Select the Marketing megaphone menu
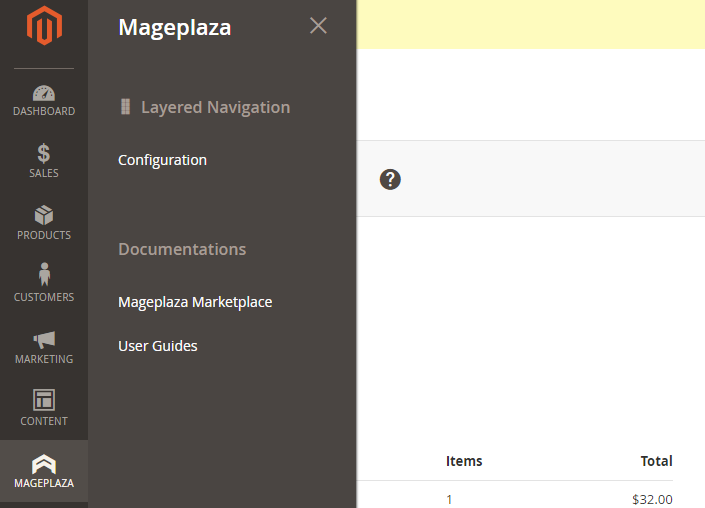This screenshot has width=705, height=508. [44, 347]
